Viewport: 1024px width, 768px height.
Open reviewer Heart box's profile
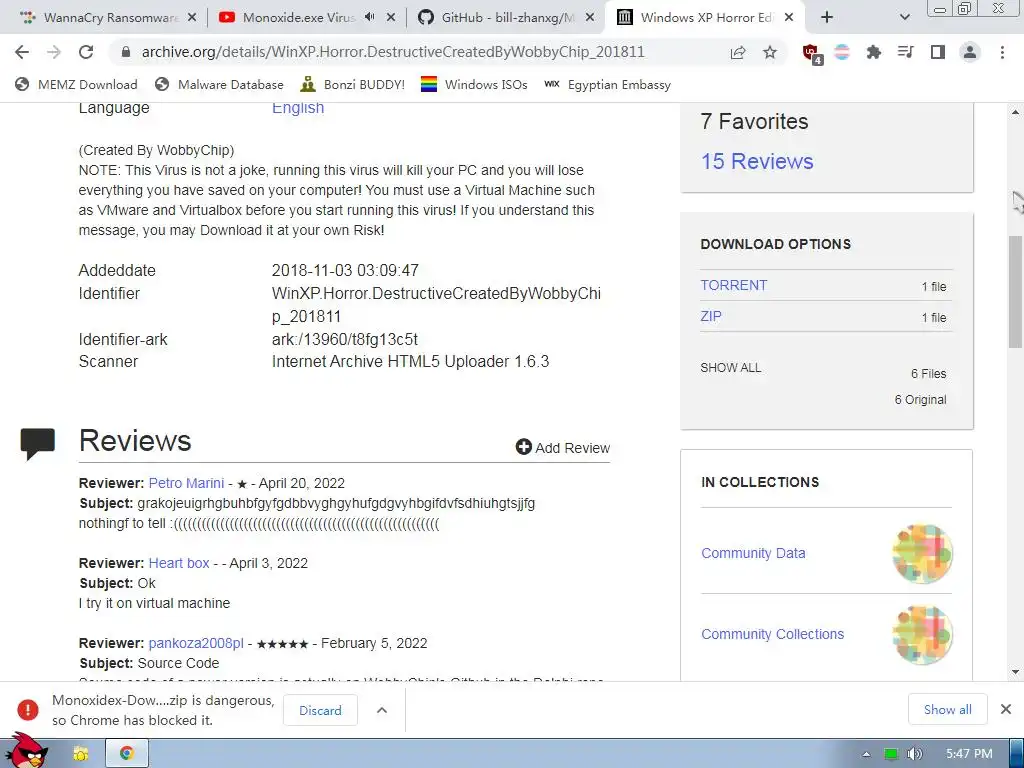tap(179, 563)
